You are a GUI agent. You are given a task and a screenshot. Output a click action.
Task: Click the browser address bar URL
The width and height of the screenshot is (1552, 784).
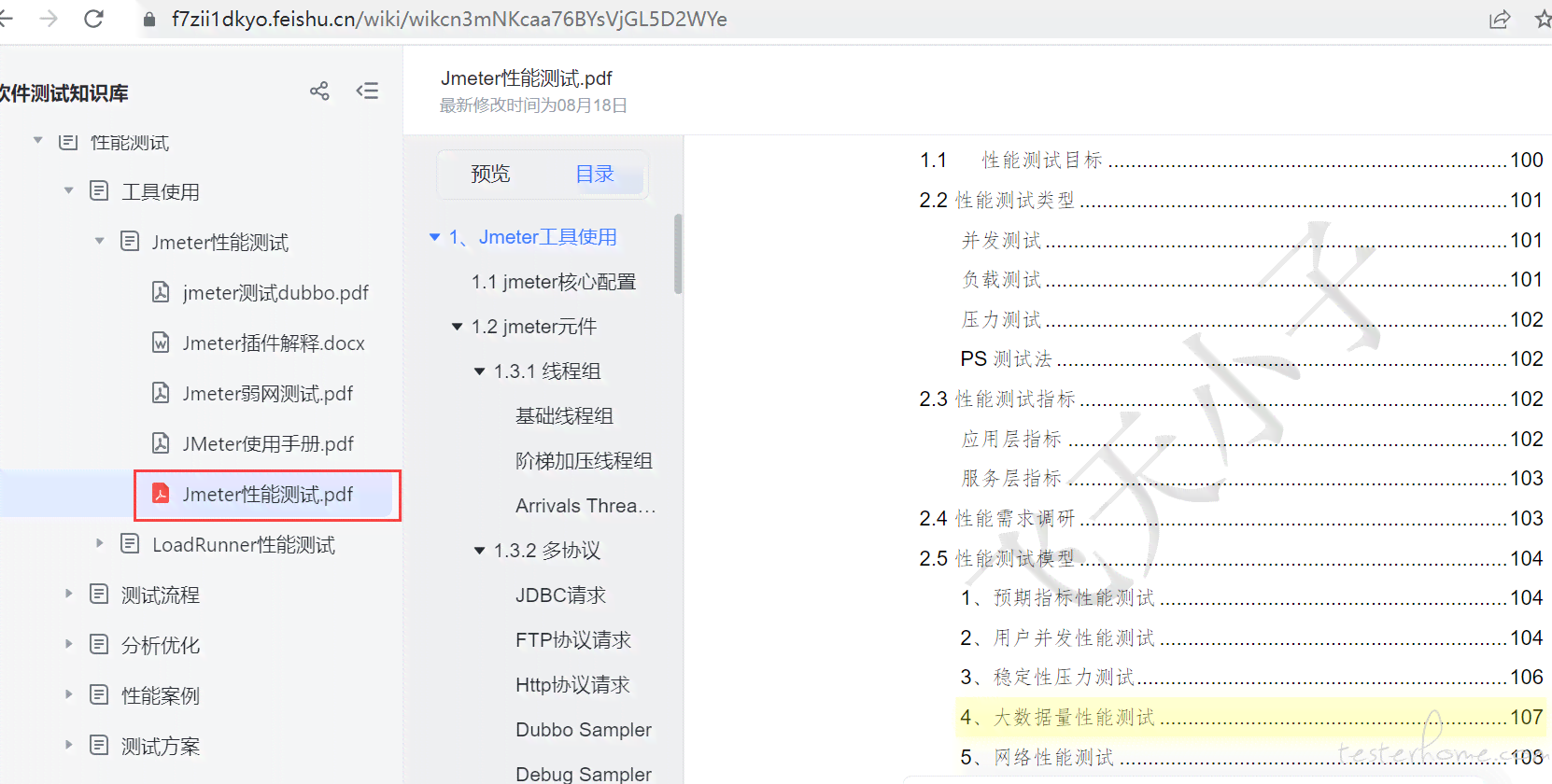pyautogui.click(x=449, y=20)
